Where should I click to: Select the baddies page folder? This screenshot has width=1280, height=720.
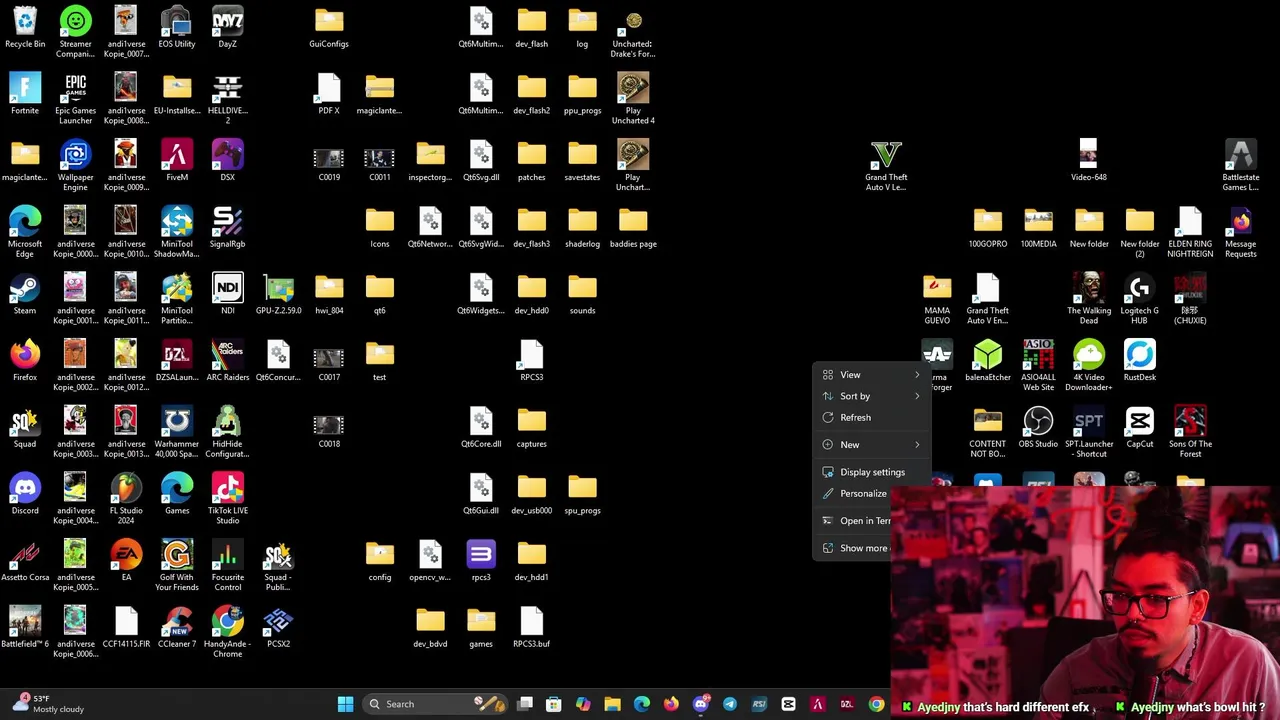[633, 227]
